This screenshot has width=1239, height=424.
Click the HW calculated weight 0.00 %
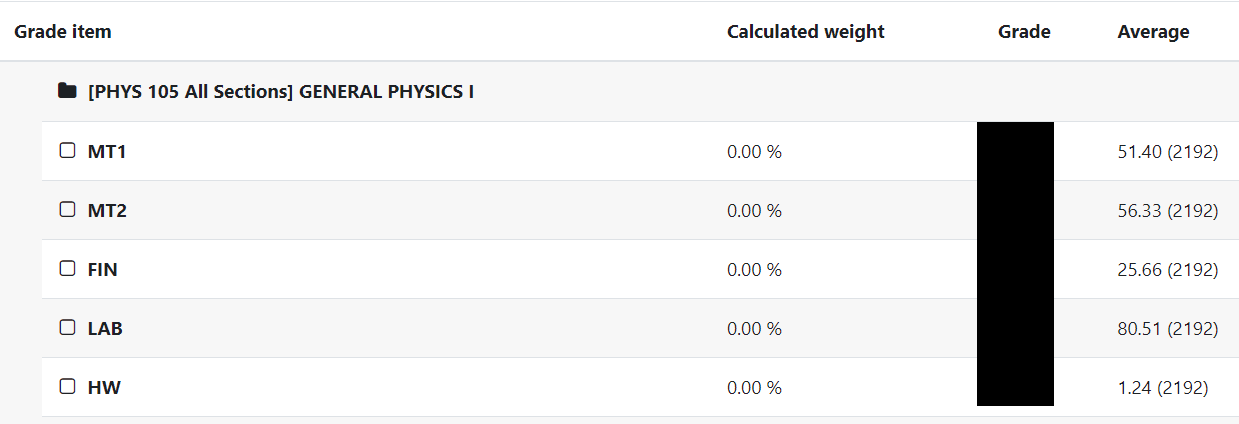click(754, 388)
